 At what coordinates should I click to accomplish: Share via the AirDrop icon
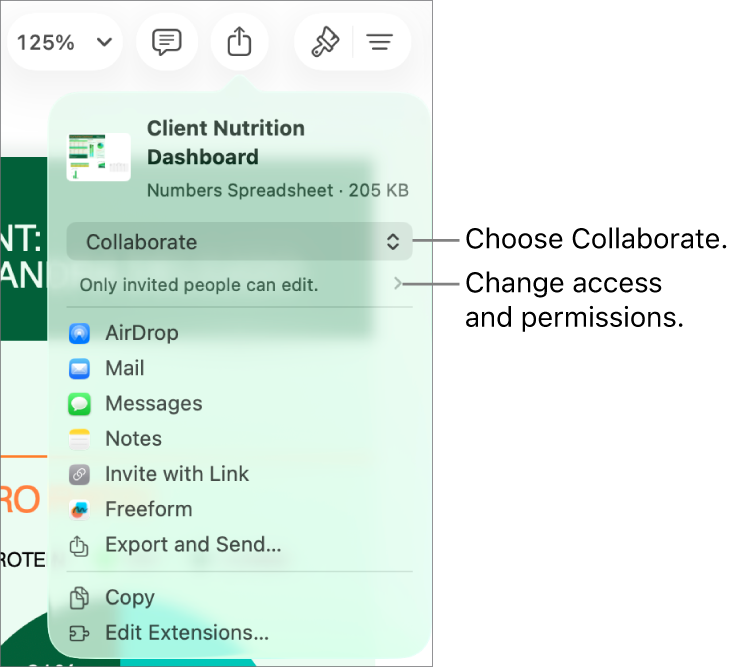[x=79, y=333]
